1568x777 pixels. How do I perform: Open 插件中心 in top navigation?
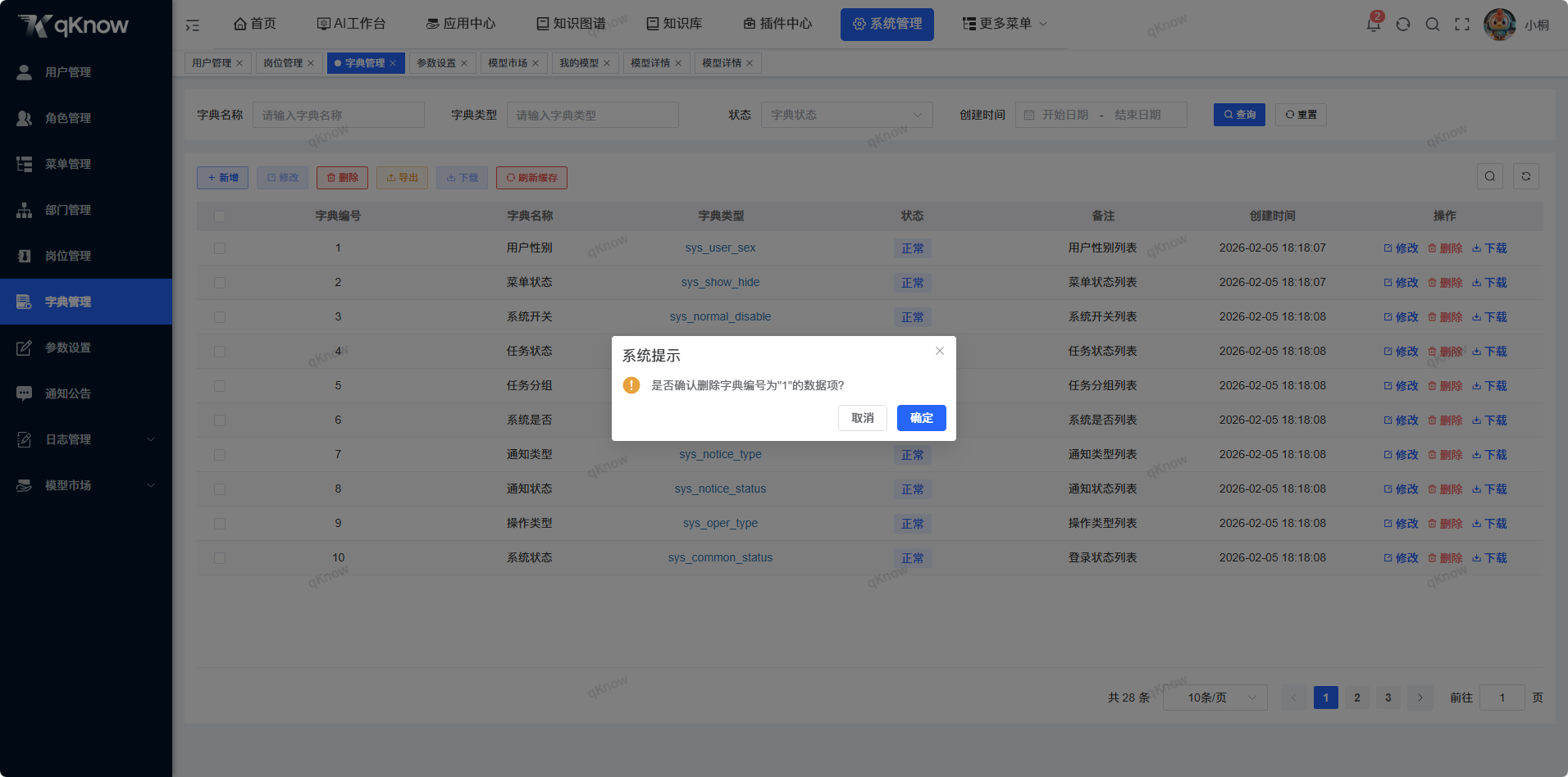(777, 24)
